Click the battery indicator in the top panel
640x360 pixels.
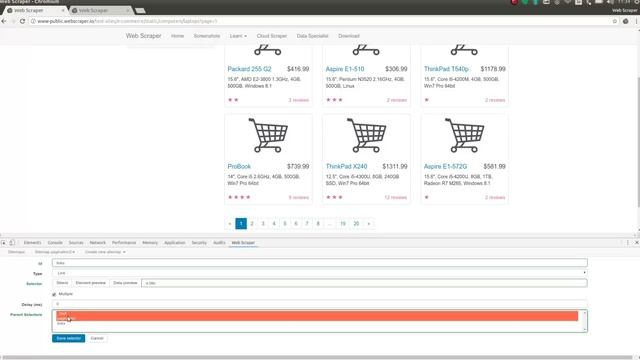[599, 2]
